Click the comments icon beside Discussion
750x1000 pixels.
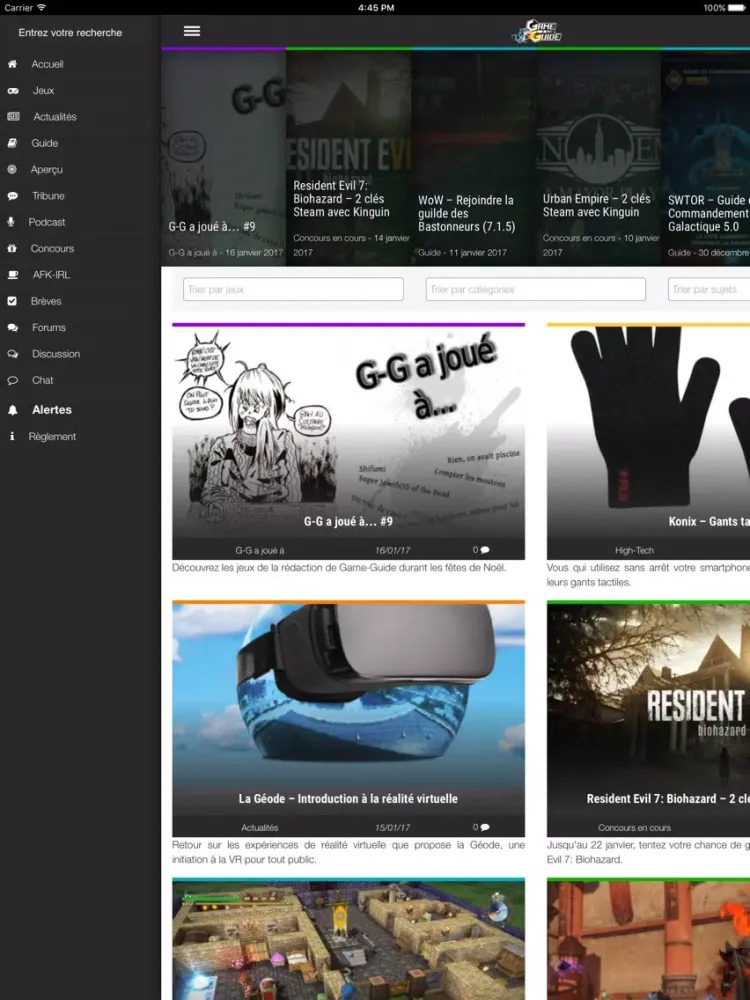pos(12,354)
